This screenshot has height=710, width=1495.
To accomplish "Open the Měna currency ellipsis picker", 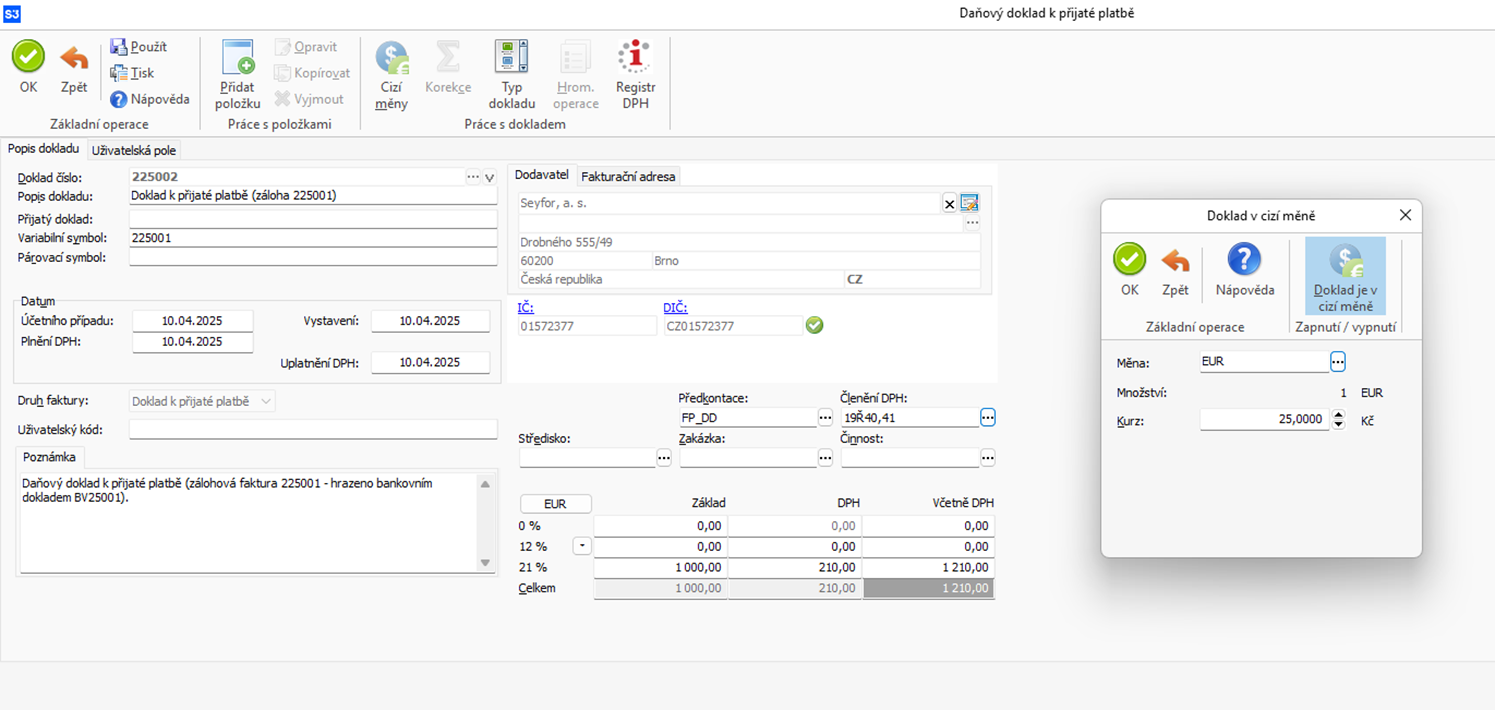I will [1338, 361].
